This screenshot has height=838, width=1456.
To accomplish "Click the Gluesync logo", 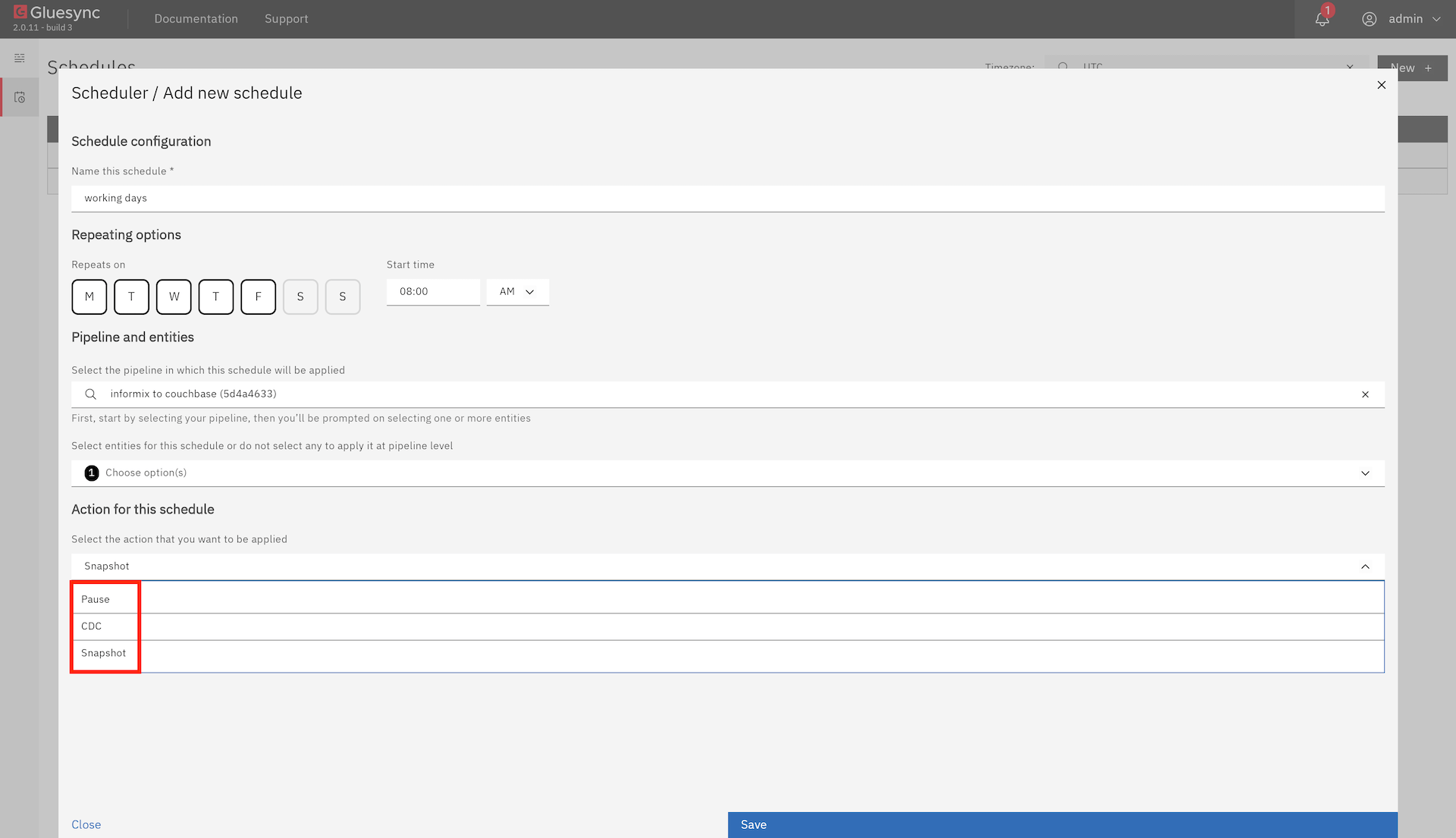I will pyautogui.click(x=57, y=13).
